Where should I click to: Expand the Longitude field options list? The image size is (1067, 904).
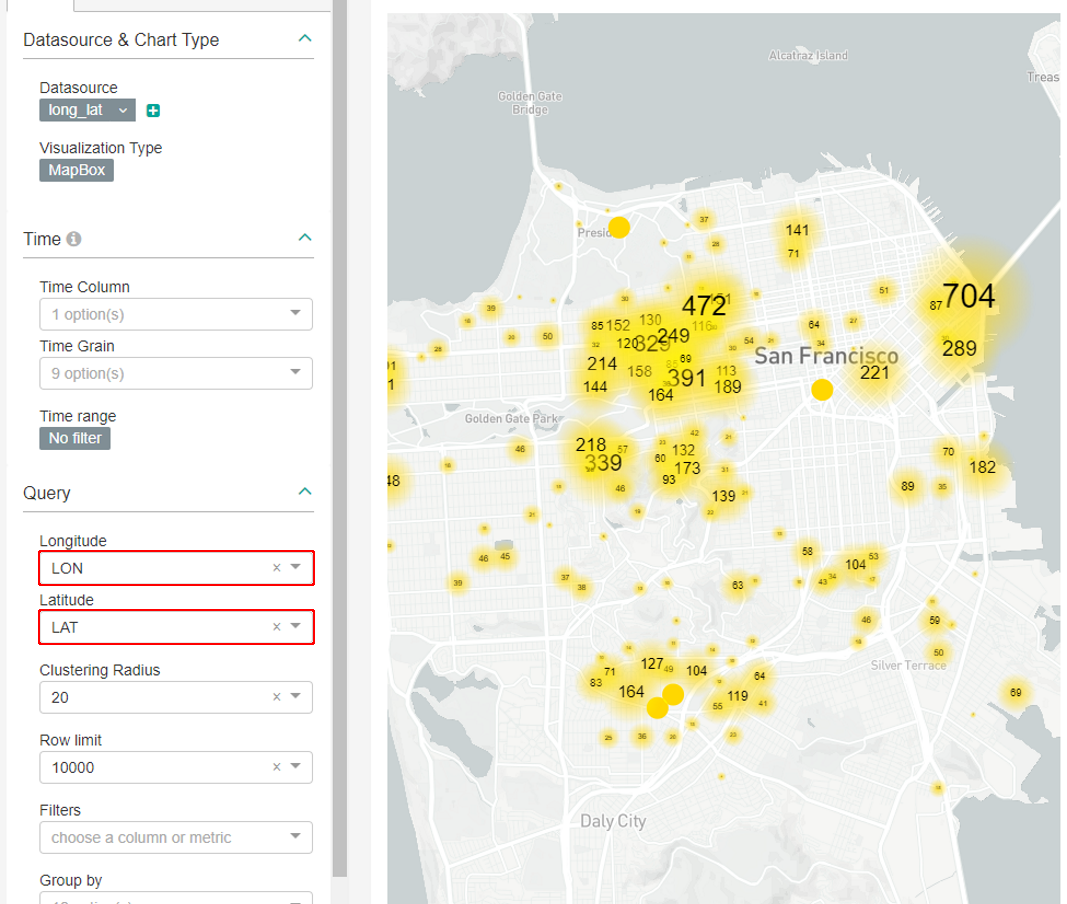(x=296, y=567)
